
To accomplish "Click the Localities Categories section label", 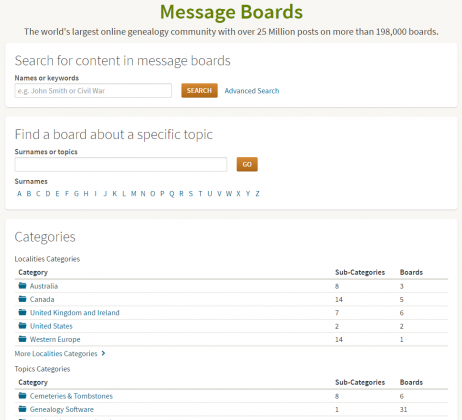I will pyautogui.click(x=47, y=259).
